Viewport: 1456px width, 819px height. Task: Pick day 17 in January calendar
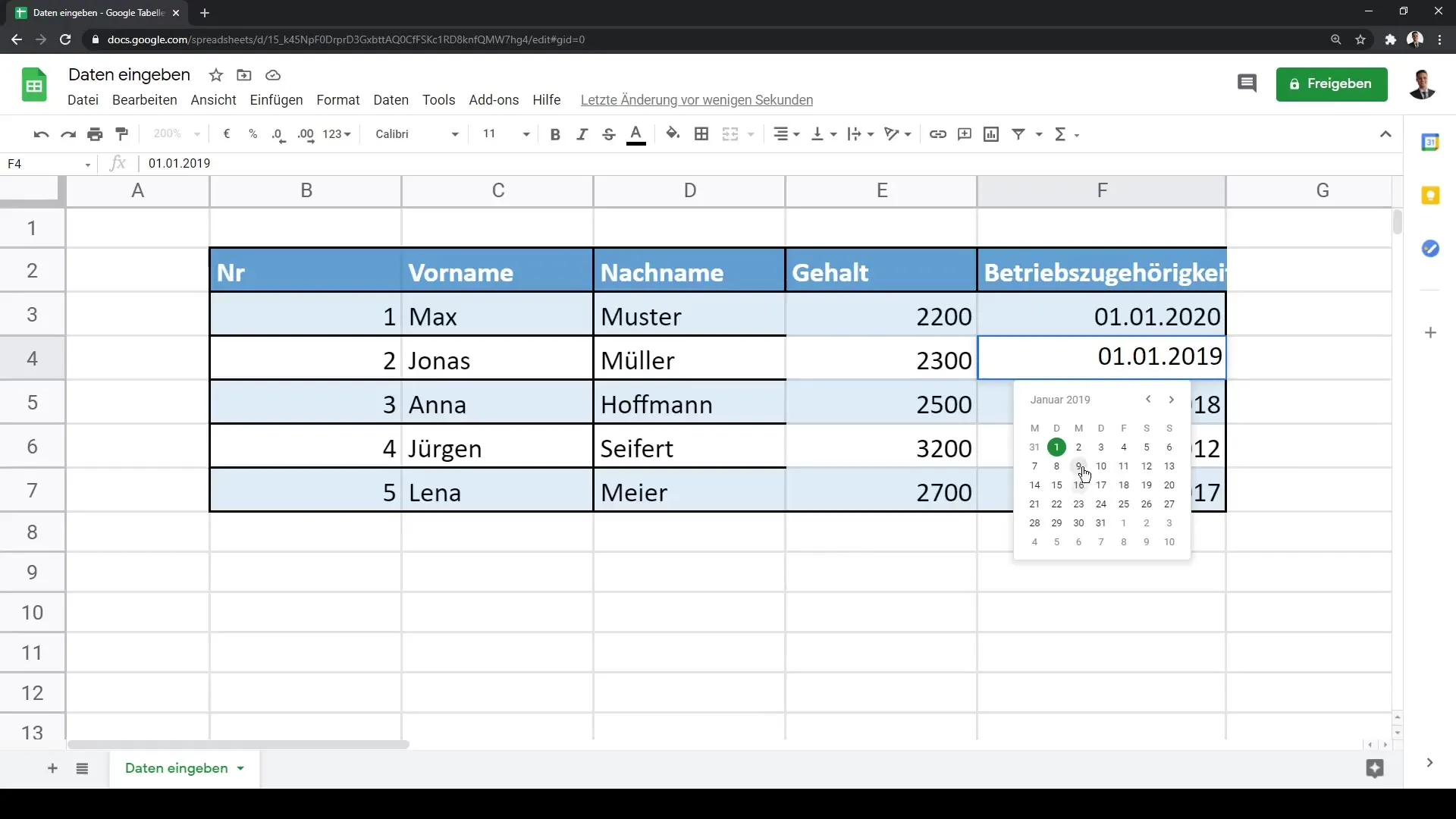click(x=1101, y=485)
